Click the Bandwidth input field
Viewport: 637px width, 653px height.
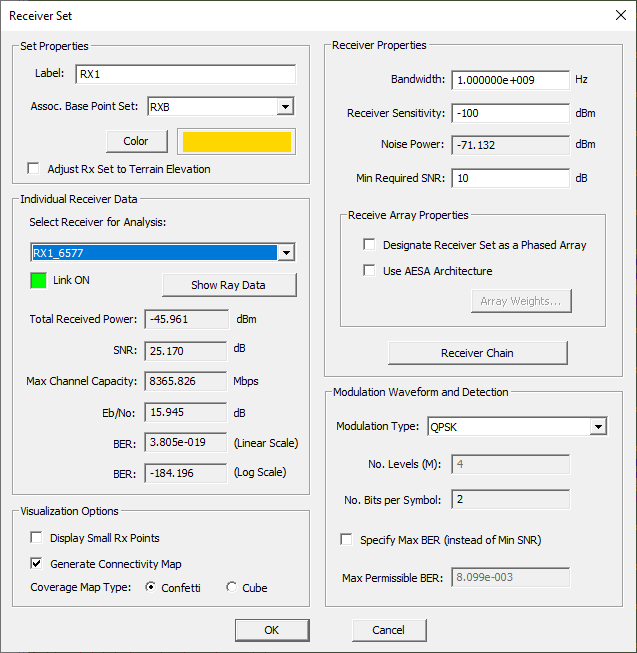[x=510, y=80]
